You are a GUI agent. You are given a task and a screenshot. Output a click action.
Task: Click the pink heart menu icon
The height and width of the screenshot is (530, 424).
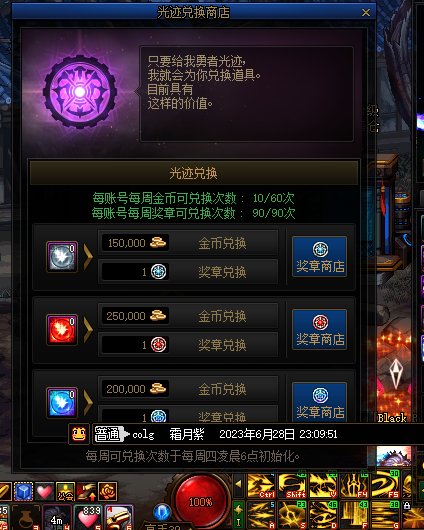(44, 491)
